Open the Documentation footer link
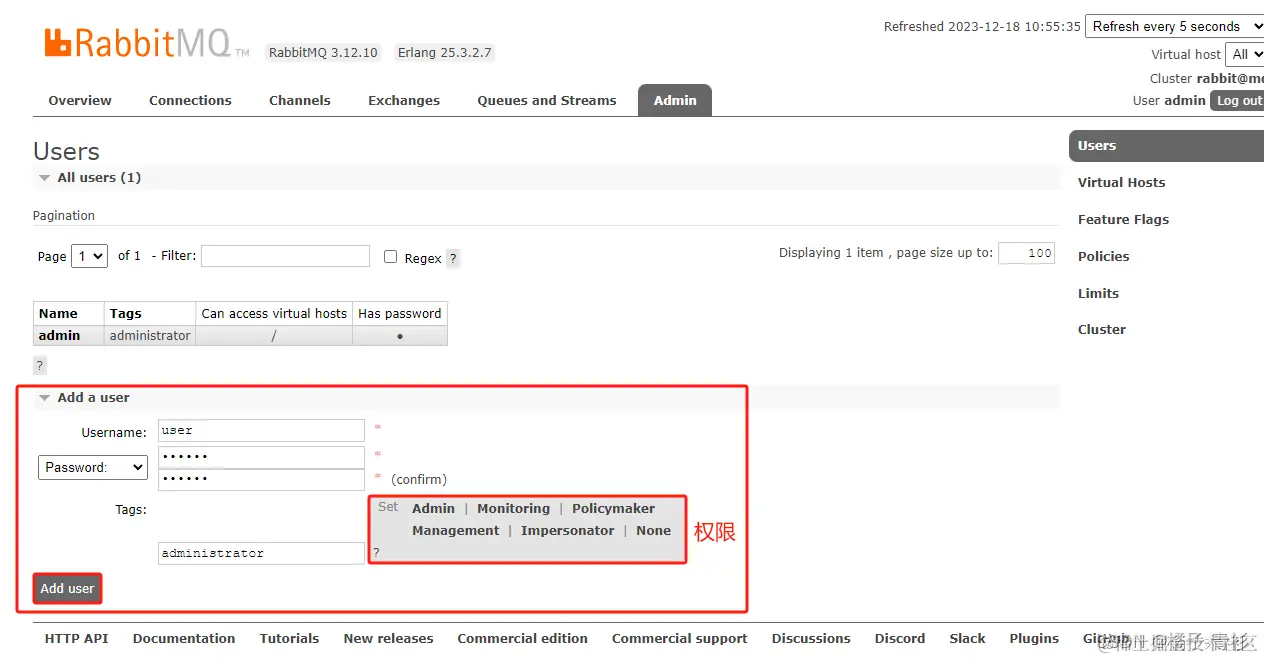This screenshot has width=1264, height=660. [x=184, y=638]
